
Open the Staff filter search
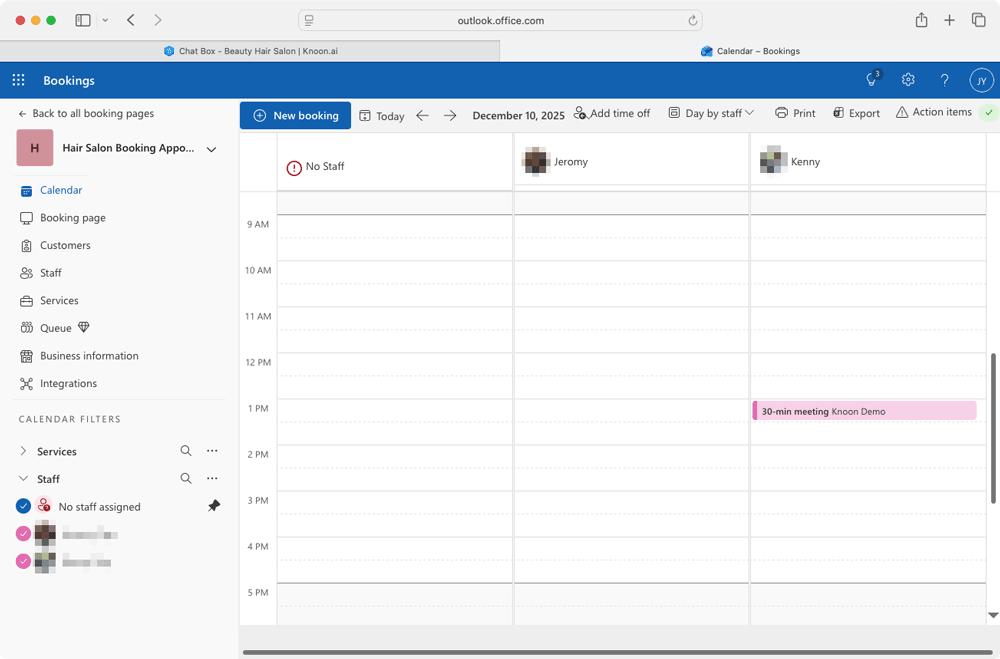[186, 478]
